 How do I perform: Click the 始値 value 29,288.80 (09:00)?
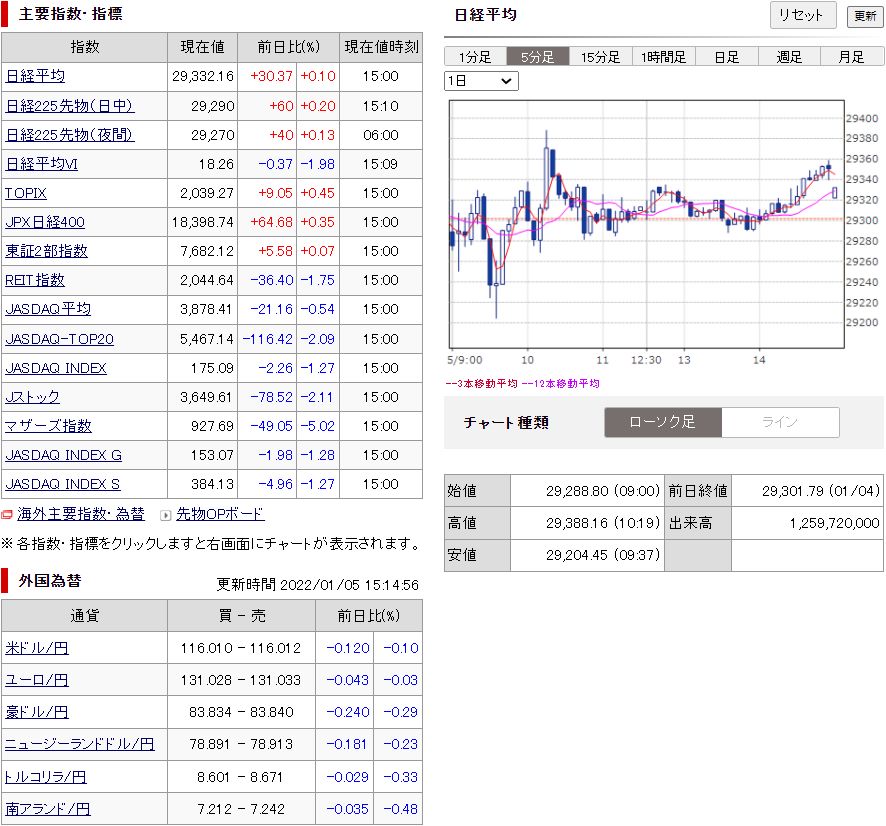click(603, 491)
